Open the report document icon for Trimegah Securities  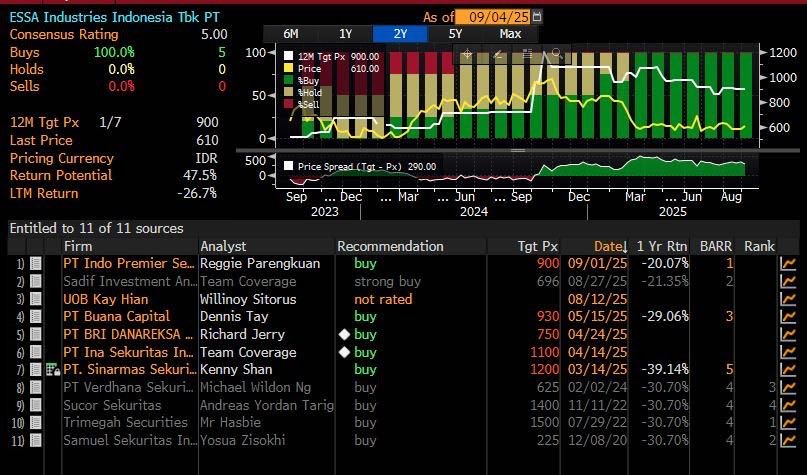pos(36,423)
